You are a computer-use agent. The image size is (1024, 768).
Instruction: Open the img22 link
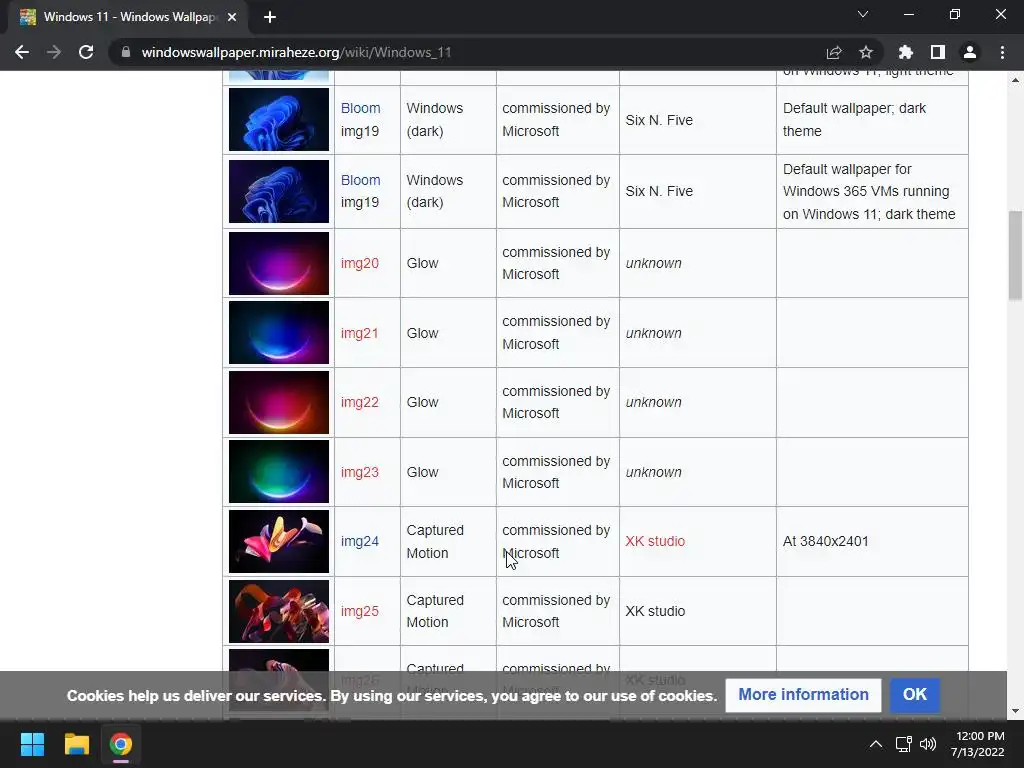click(360, 402)
